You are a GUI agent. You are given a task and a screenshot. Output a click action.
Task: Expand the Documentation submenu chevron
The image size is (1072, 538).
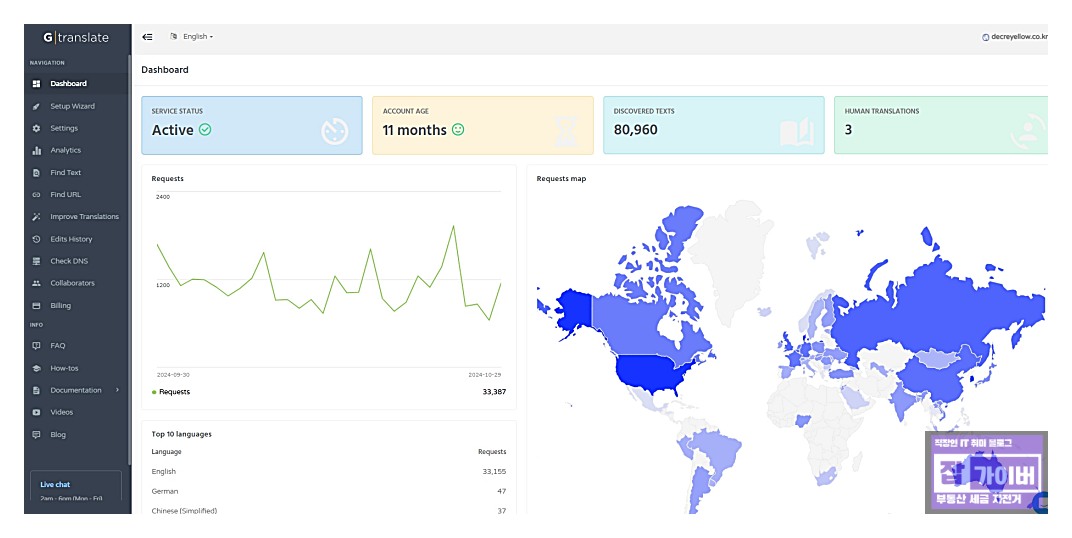click(x=117, y=390)
